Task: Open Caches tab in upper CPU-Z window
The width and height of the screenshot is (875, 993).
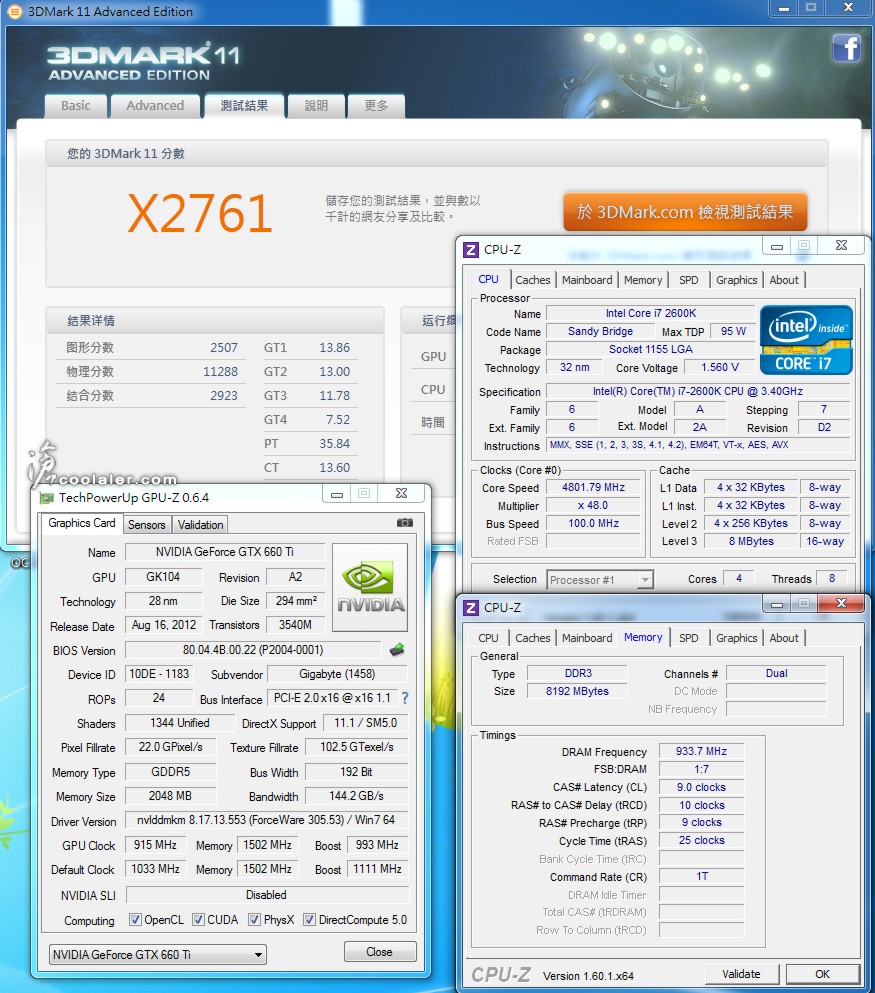Action: click(532, 280)
